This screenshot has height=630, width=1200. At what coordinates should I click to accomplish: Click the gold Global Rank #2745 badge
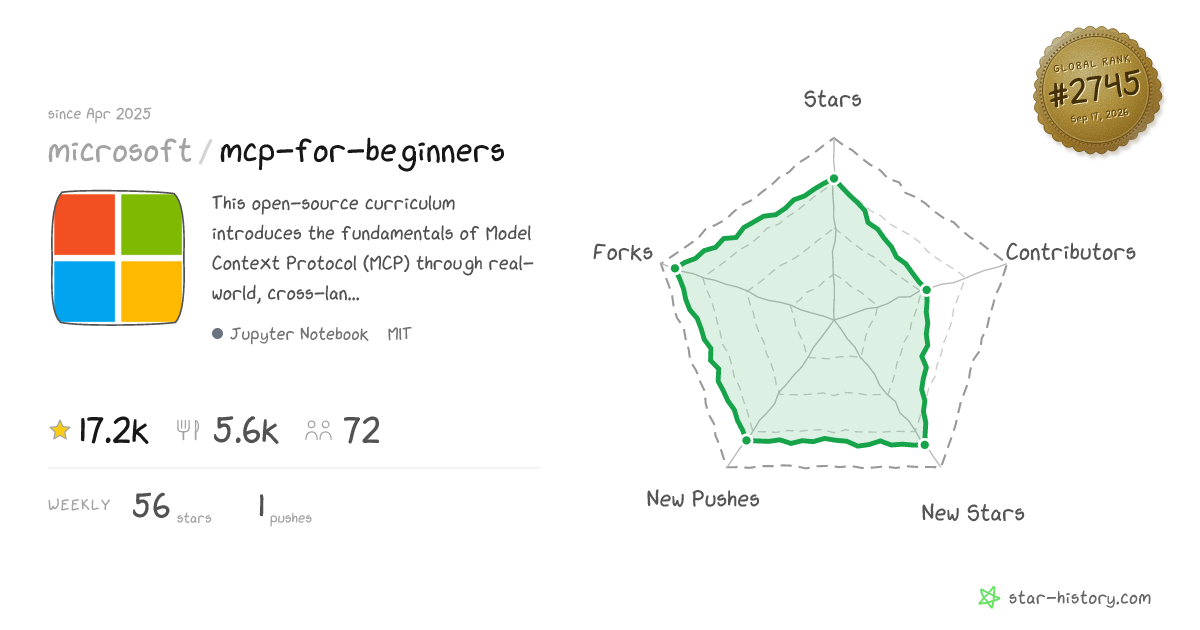(1097, 92)
